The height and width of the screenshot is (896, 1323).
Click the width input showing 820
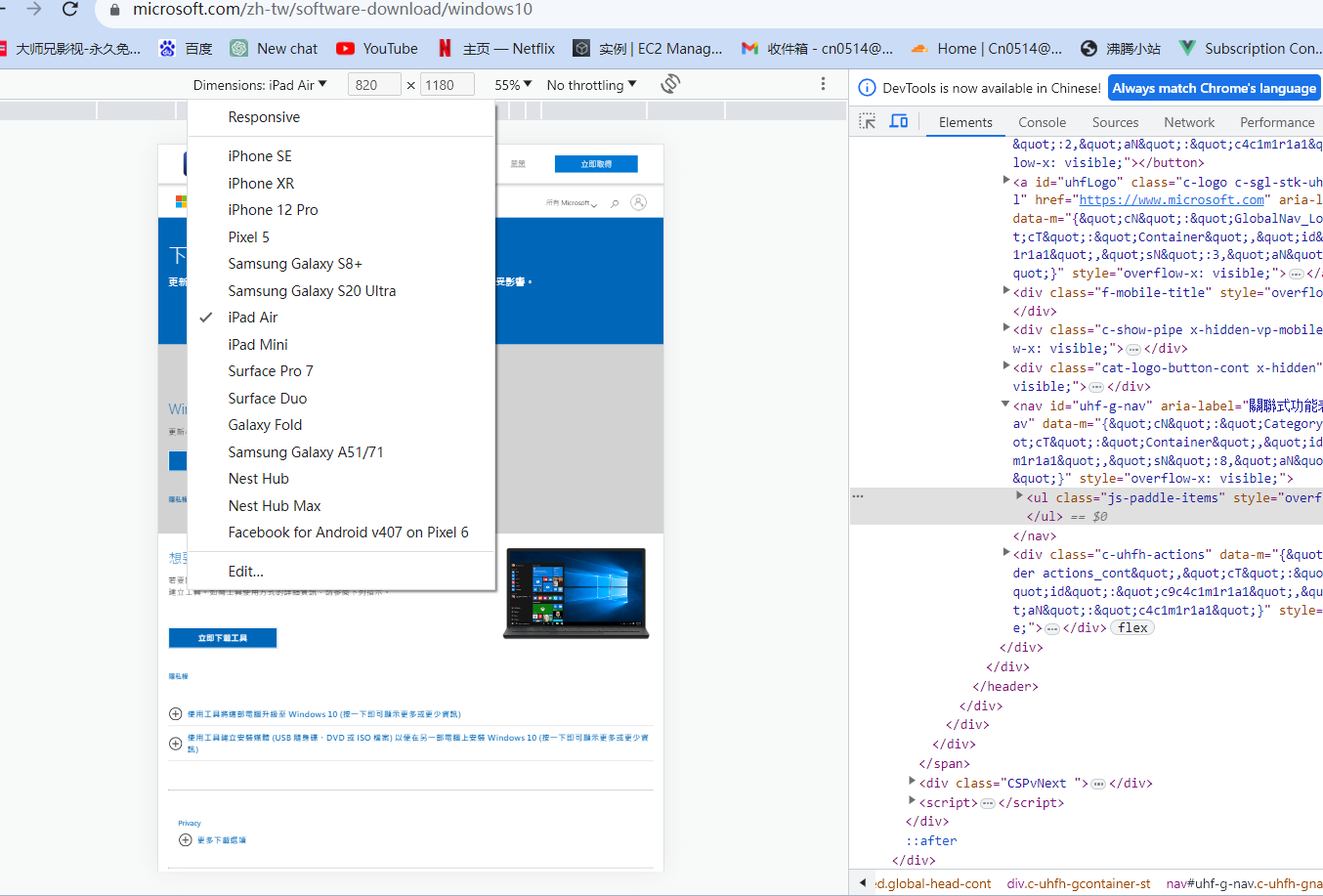point(373,85)
